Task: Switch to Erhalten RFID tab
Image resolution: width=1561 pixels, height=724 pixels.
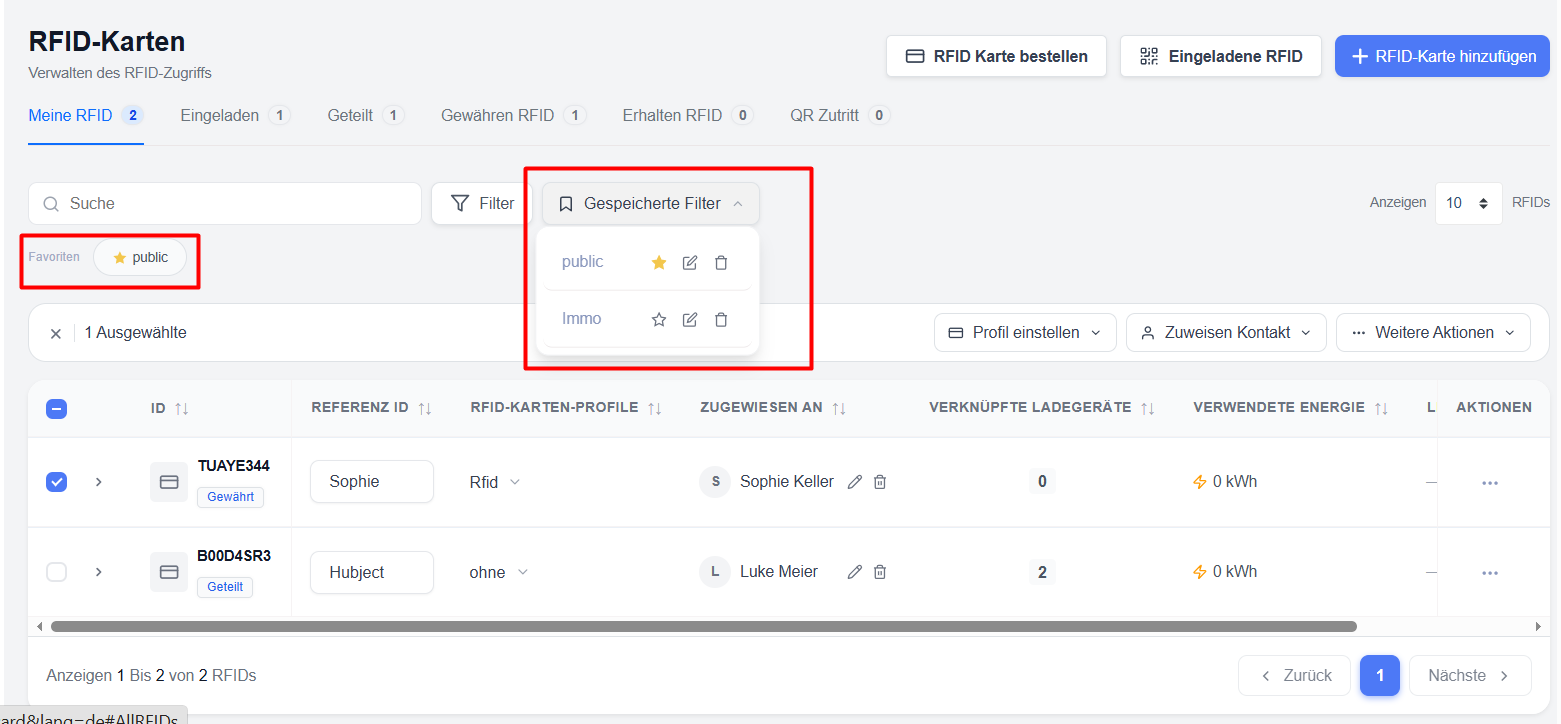Action: pyautogui.click(x=688, y=116)
